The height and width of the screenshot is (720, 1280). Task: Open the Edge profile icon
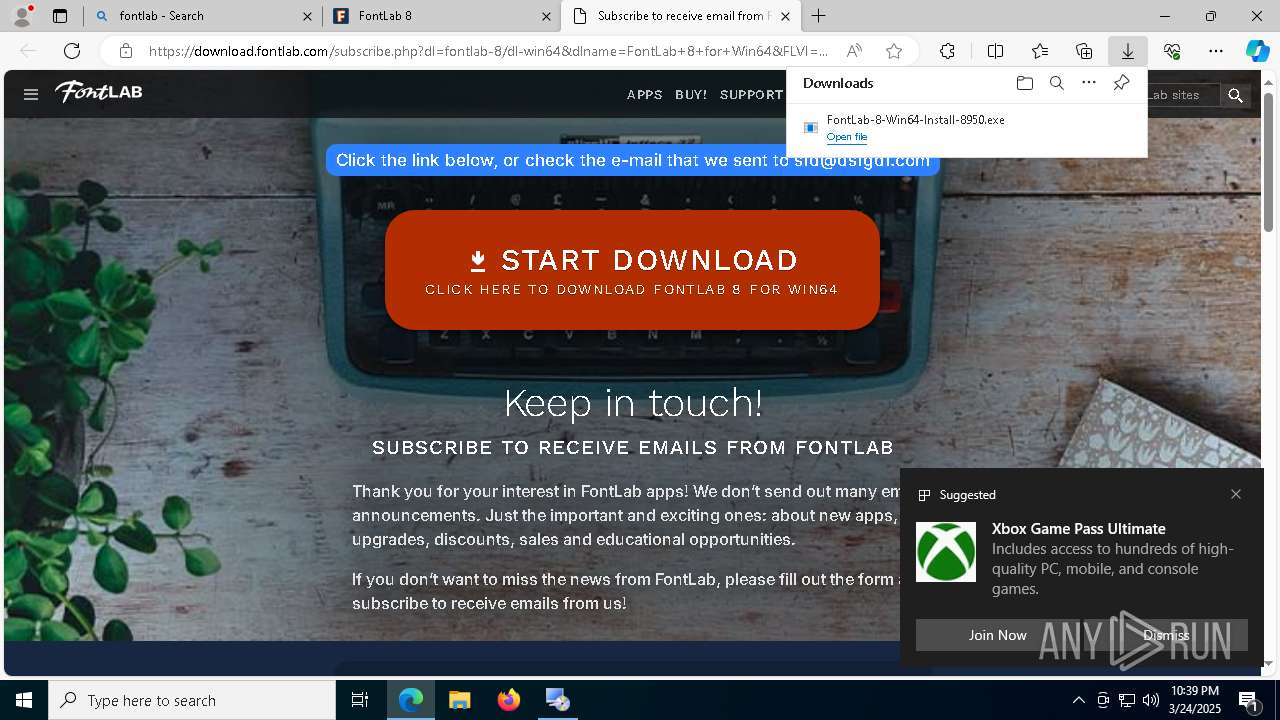click(21, 16)
